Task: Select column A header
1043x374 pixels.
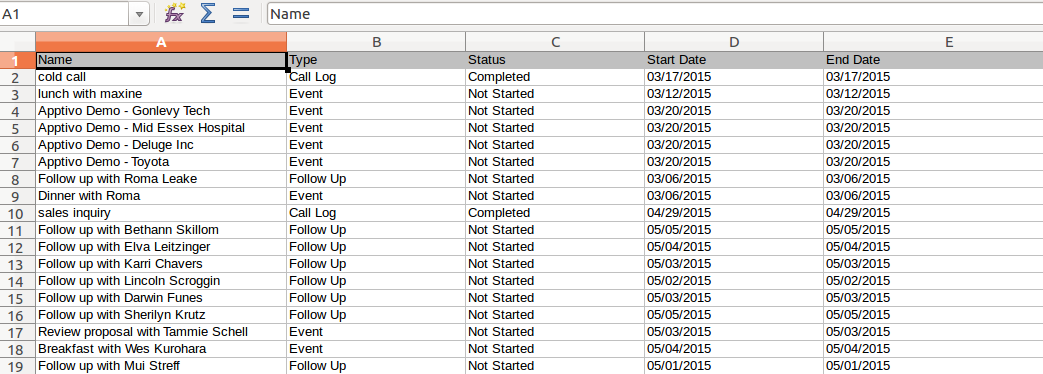Action: tap(161, 42)
